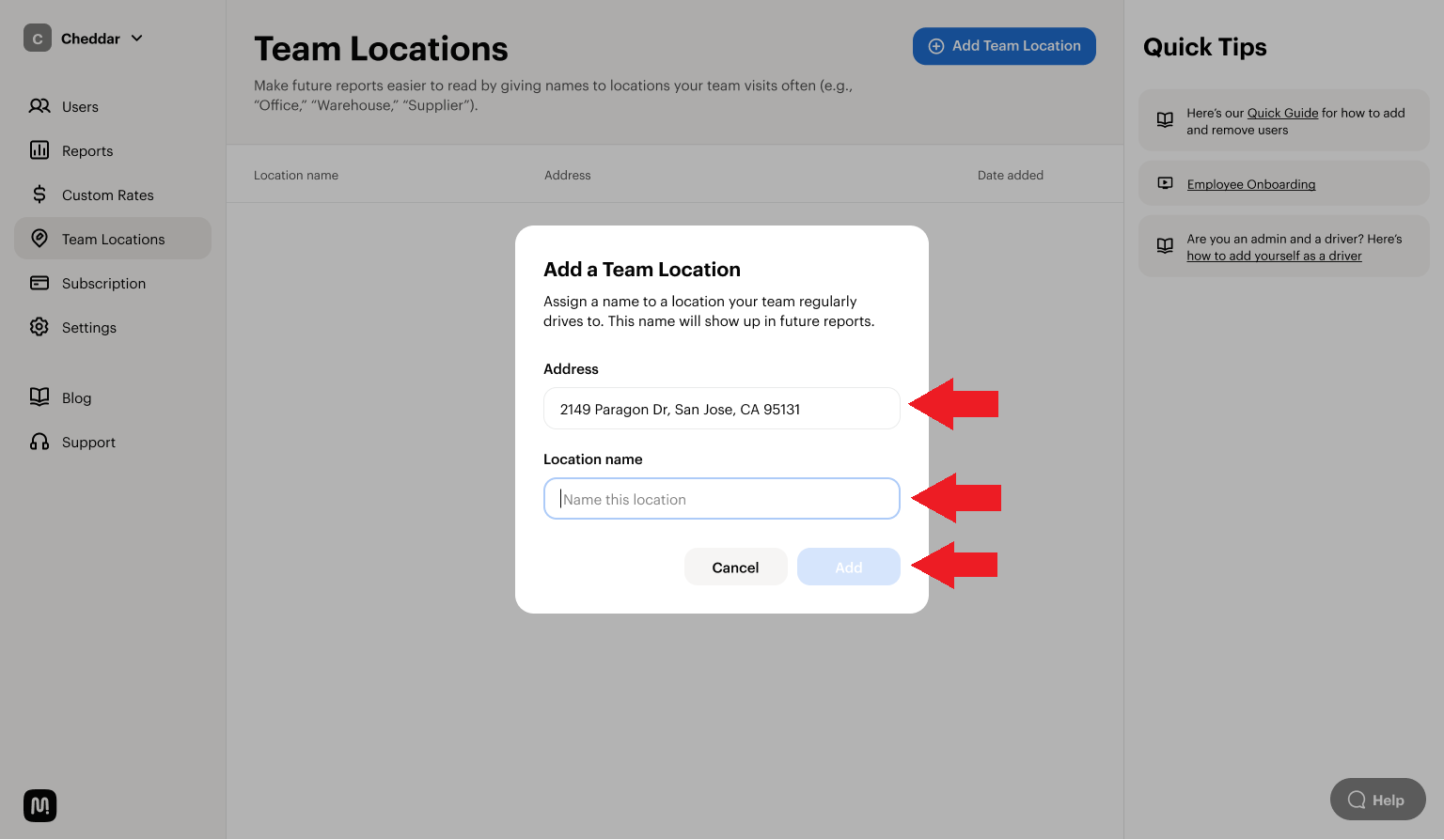The width and height of the screenshot is (1444, 840).
Task: Click the Custom Rates dollar icon
Action: coord(39,194)
